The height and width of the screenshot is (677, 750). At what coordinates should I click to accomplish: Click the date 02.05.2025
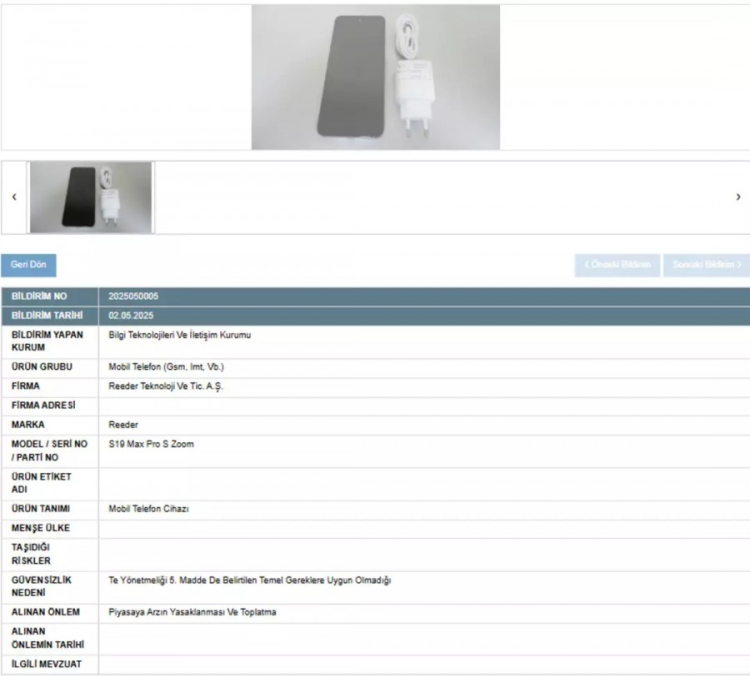point(129,316)
